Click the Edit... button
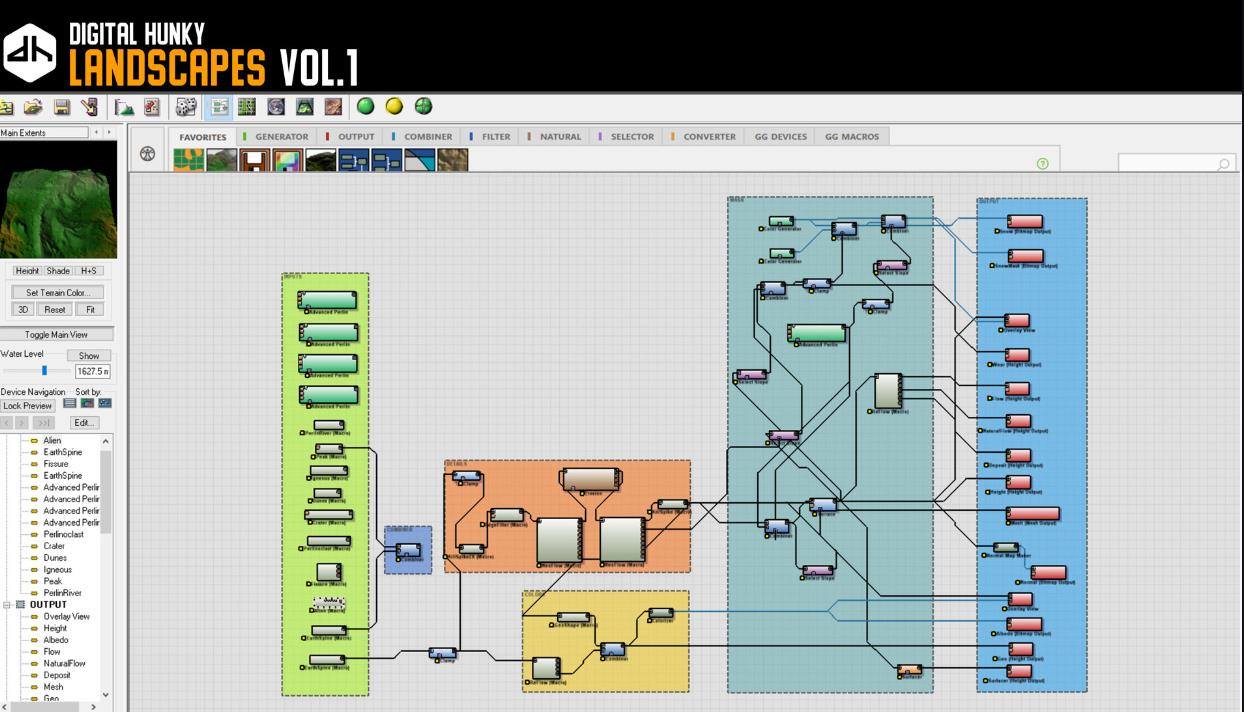This screenshot has height=712, width=1244. pos(84,423)
